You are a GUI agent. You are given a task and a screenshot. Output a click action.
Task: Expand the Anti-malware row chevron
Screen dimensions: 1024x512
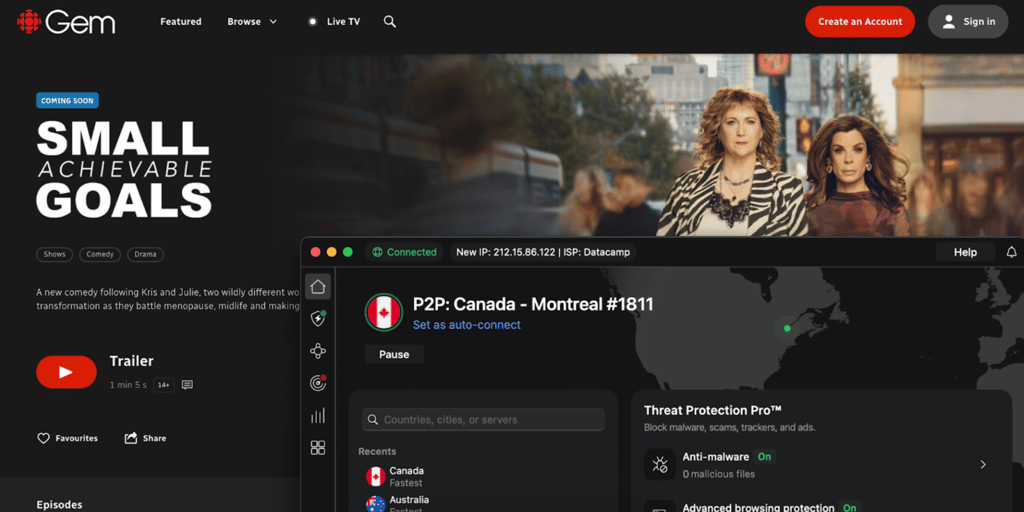click(x=983, y=464)
